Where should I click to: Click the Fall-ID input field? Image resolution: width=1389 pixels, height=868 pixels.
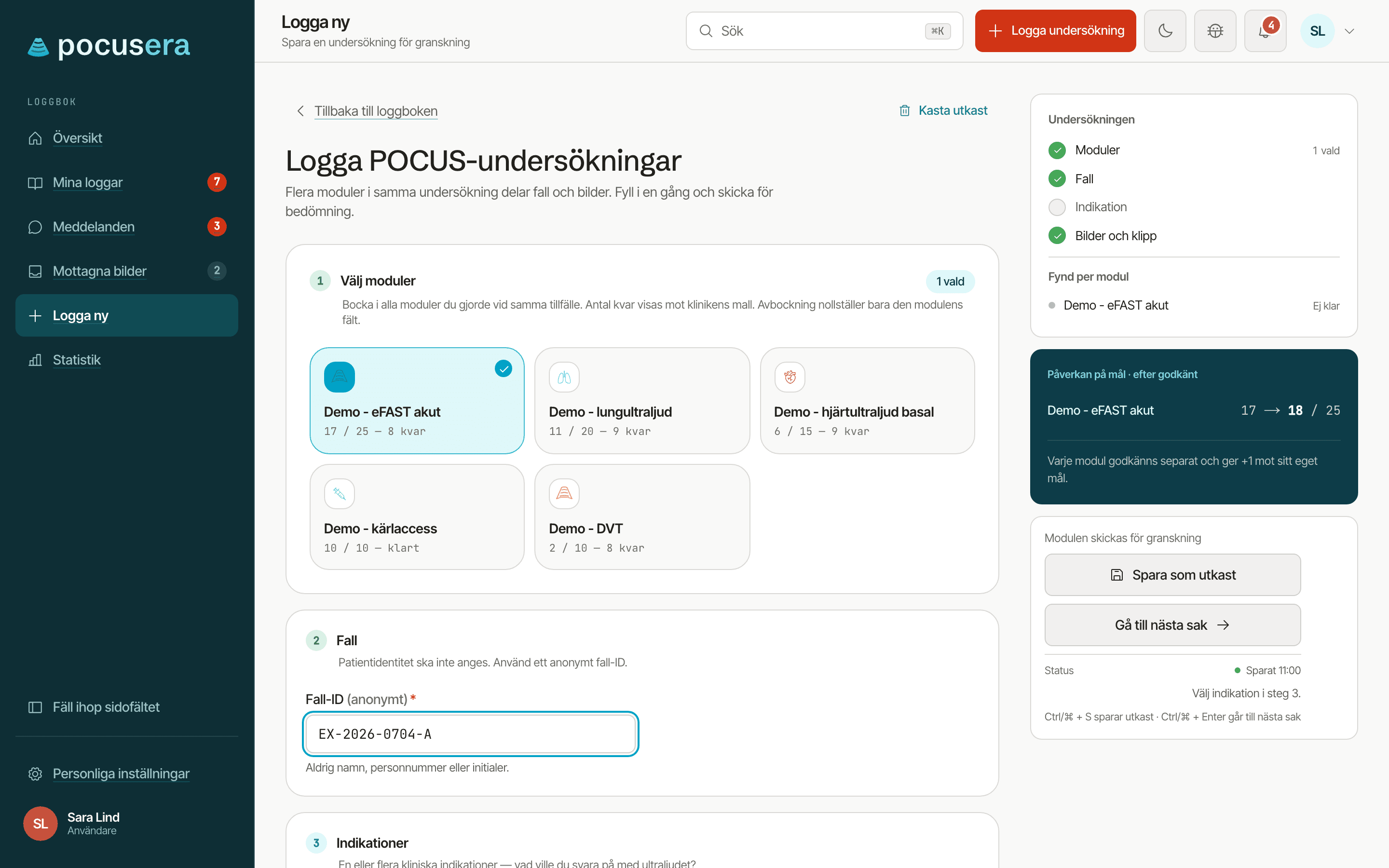(470, 733)
